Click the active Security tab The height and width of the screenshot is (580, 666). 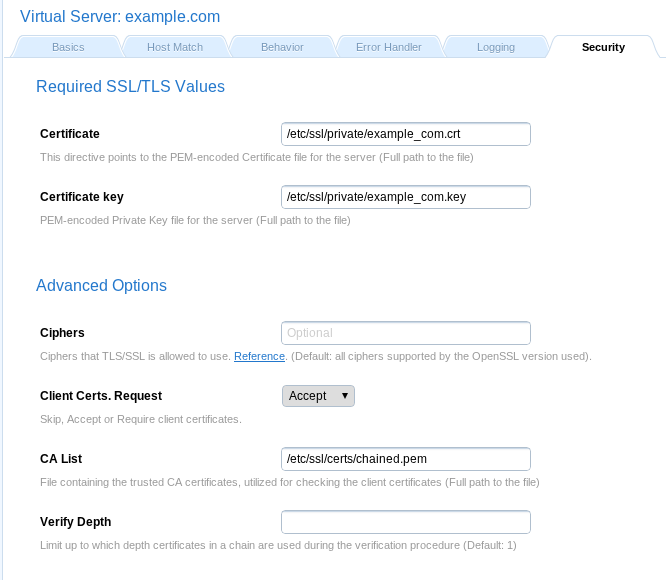(x=603, y=47)
